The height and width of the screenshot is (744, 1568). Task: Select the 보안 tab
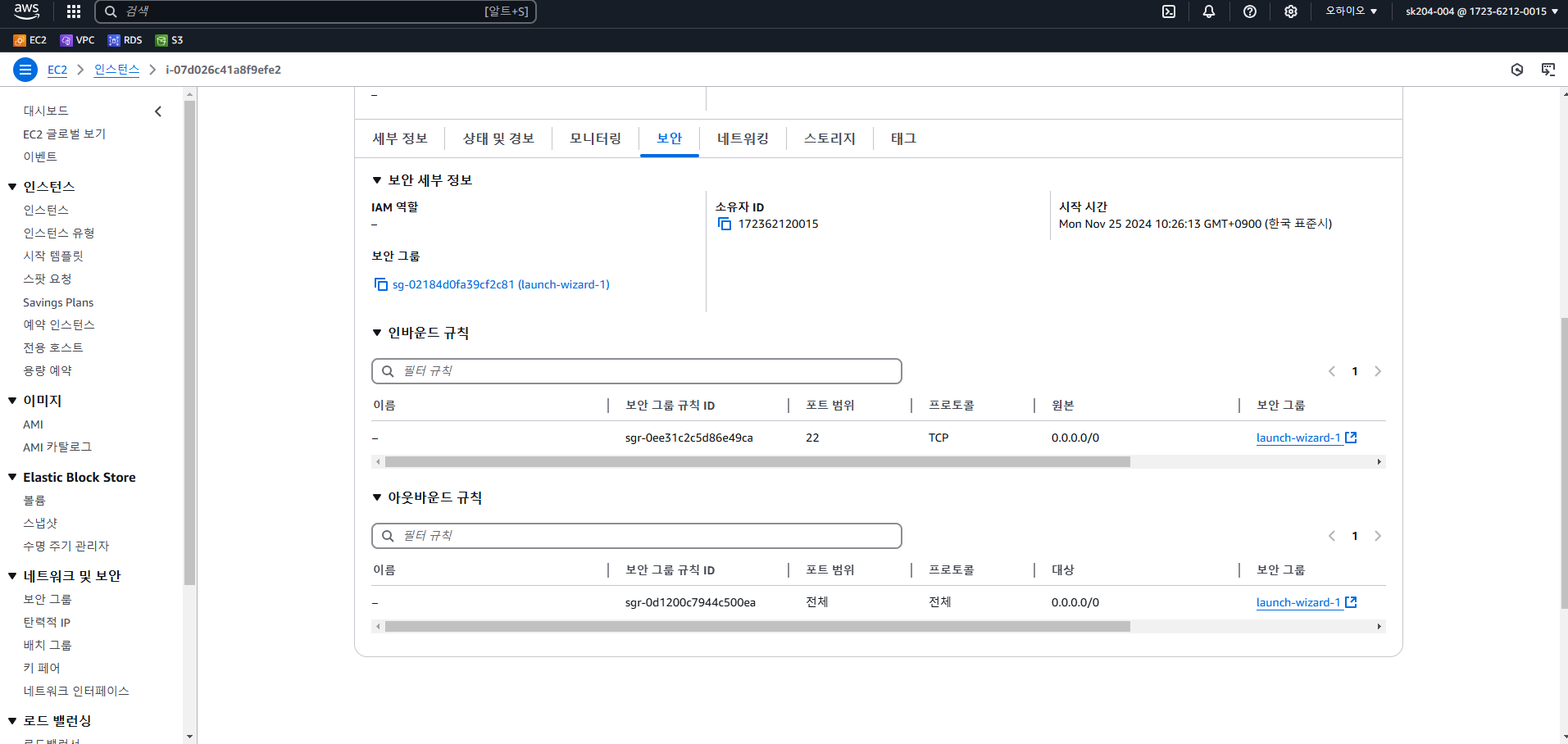pos(669,138)
